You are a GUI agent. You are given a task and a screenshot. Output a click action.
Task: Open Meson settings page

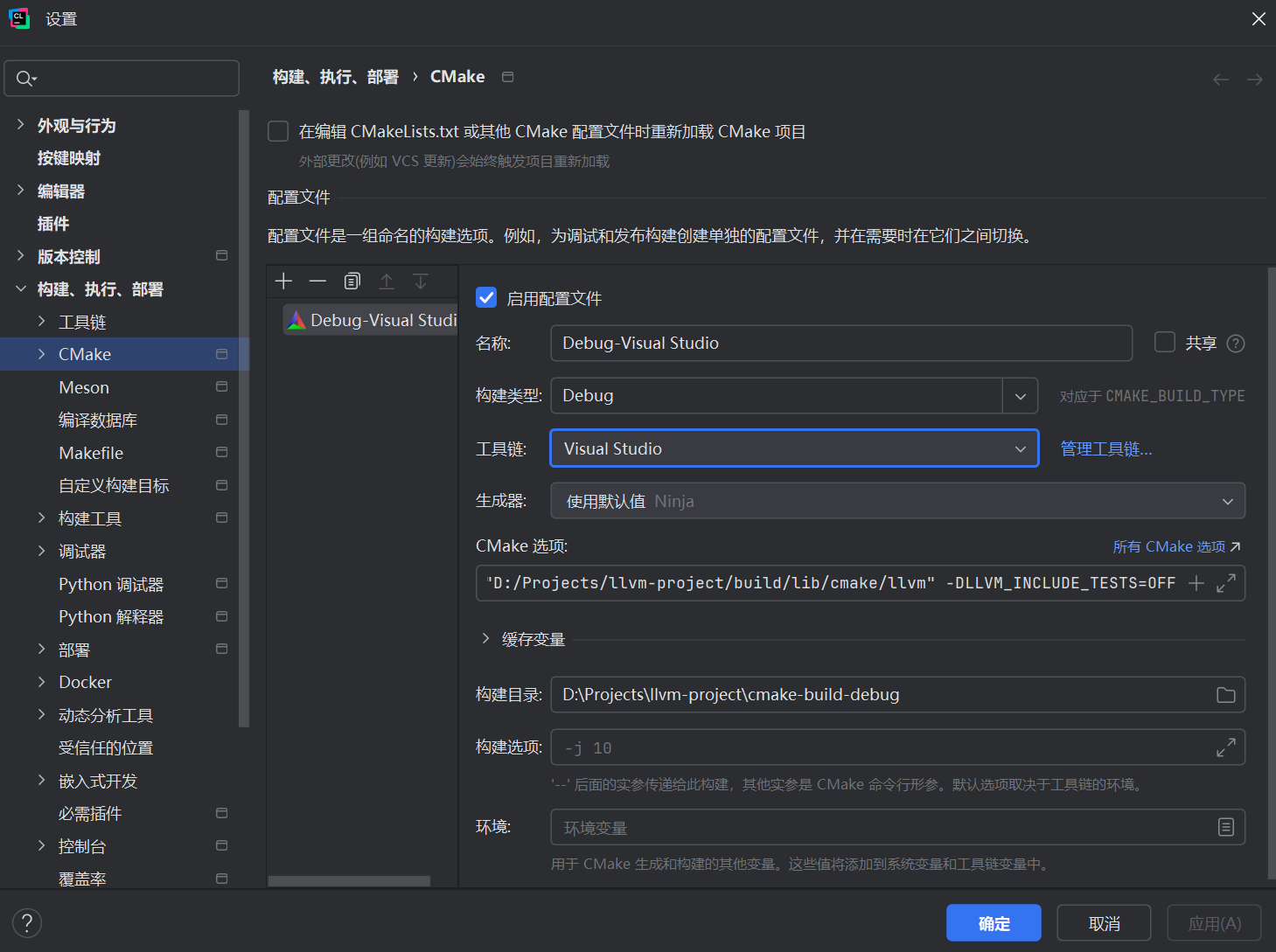84,387
